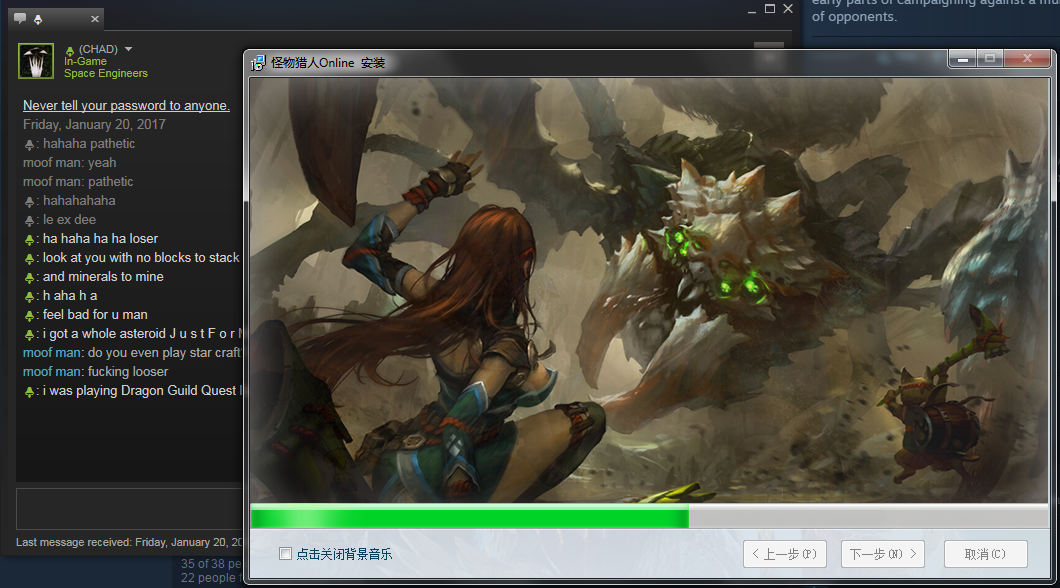Image resolution: width=1060 pixels, height=588 pixels.
Task: Select the 'le ex dee' message
Action: (69, 219)
